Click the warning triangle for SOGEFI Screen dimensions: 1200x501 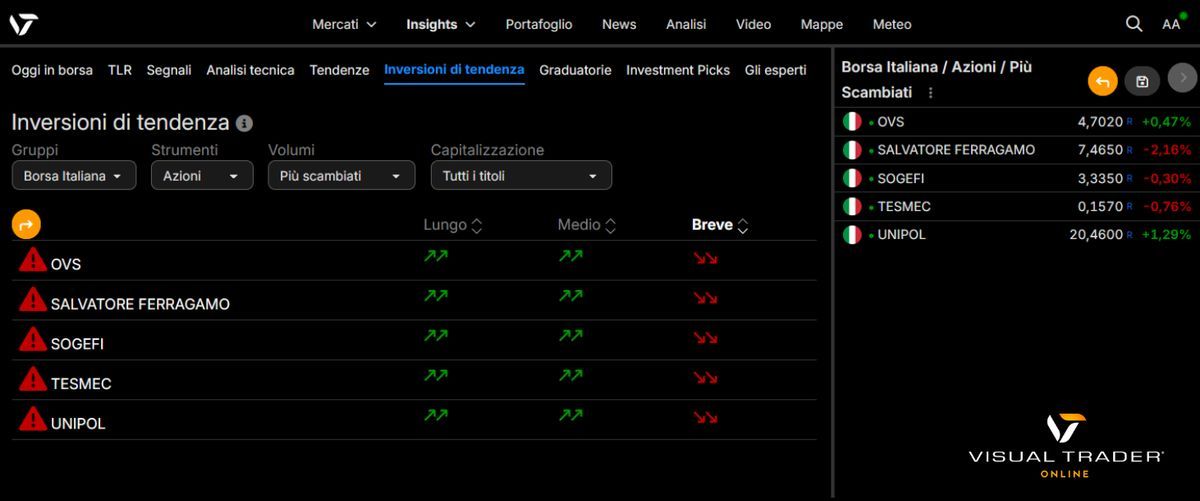(33, 340)
